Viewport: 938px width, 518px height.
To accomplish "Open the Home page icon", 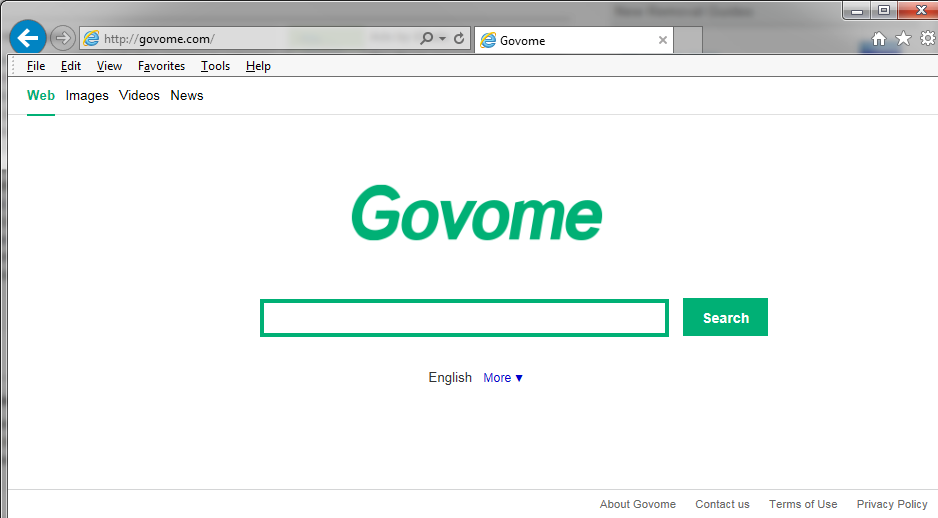I will [879, 39].
